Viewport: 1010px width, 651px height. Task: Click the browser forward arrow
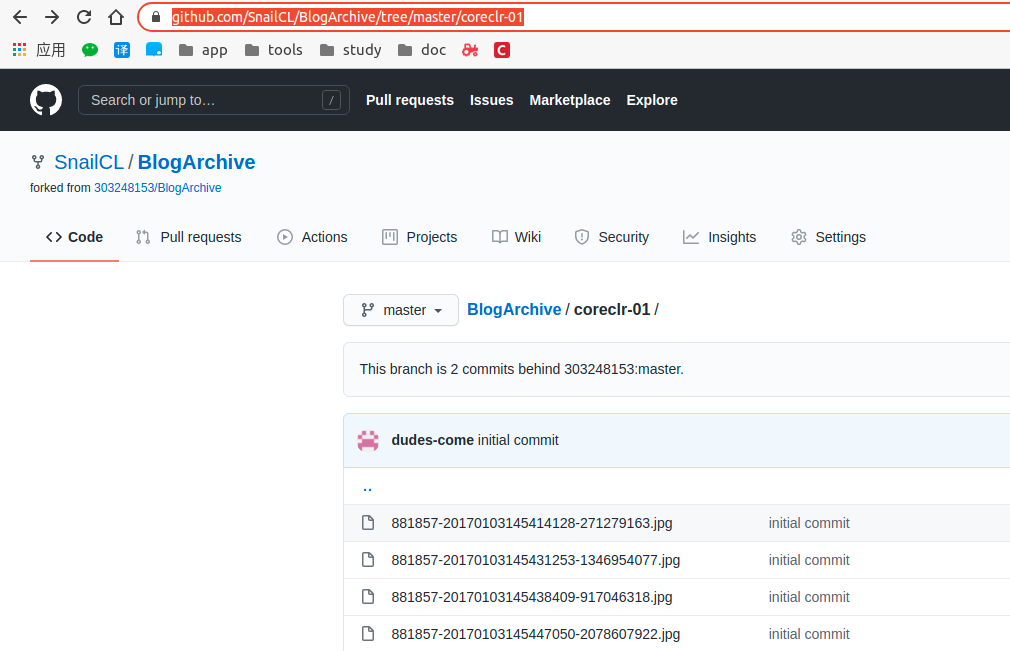[x=52, y=17]
